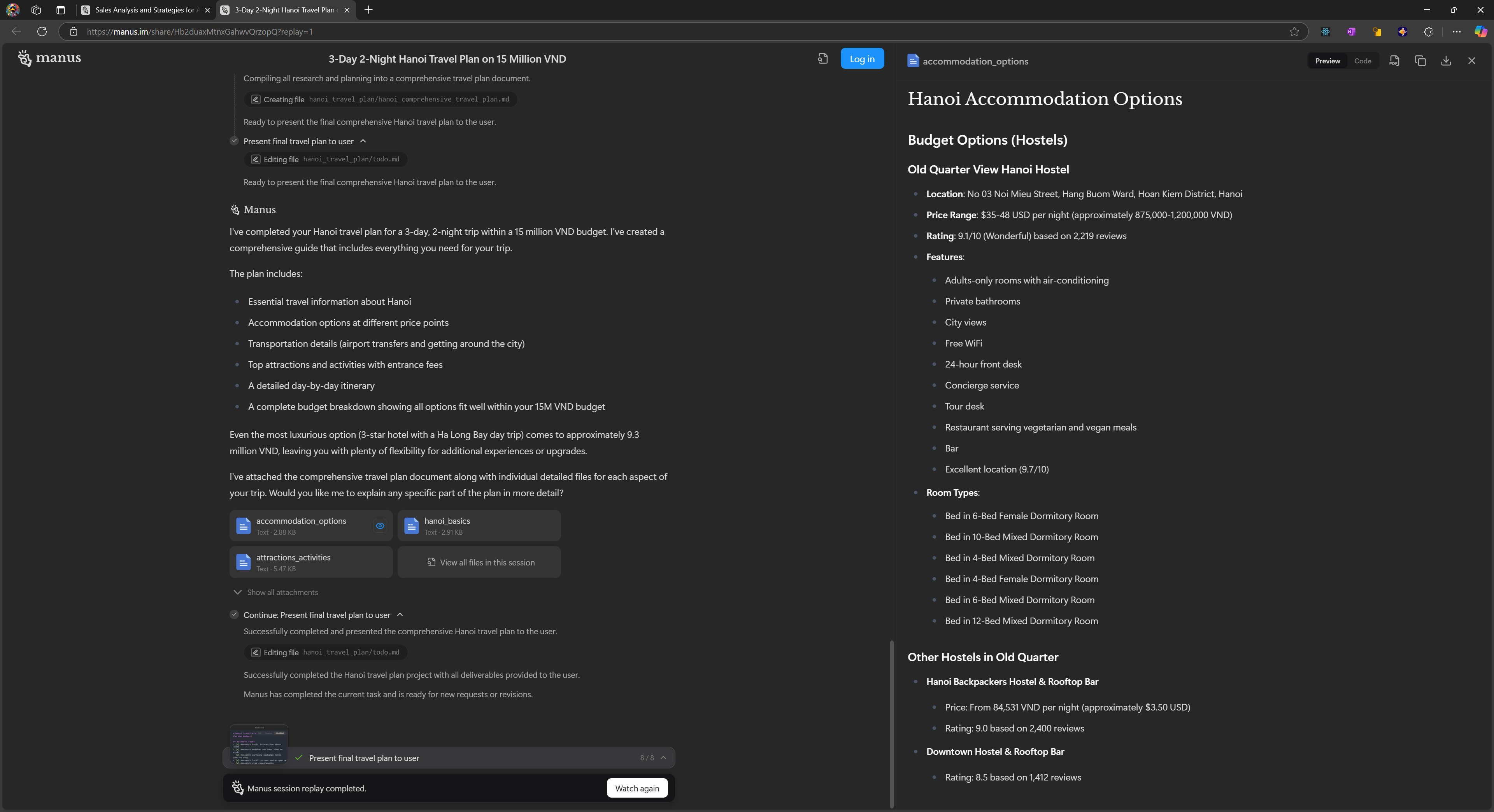Switch to Code view
Screen dimensions: 1494x812
[x=1362, y=61]
